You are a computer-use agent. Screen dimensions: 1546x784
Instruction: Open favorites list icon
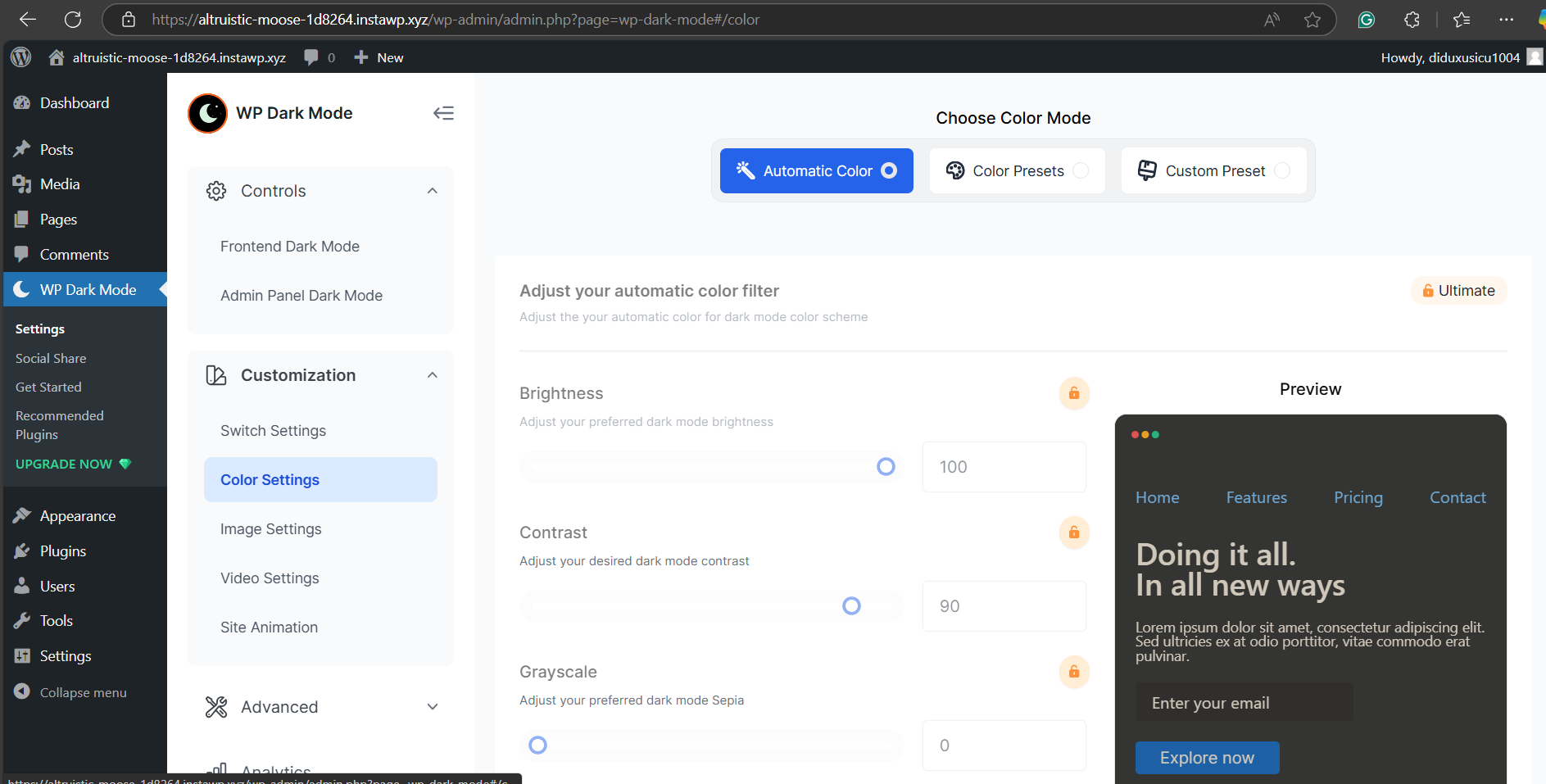click(1462, 20)
